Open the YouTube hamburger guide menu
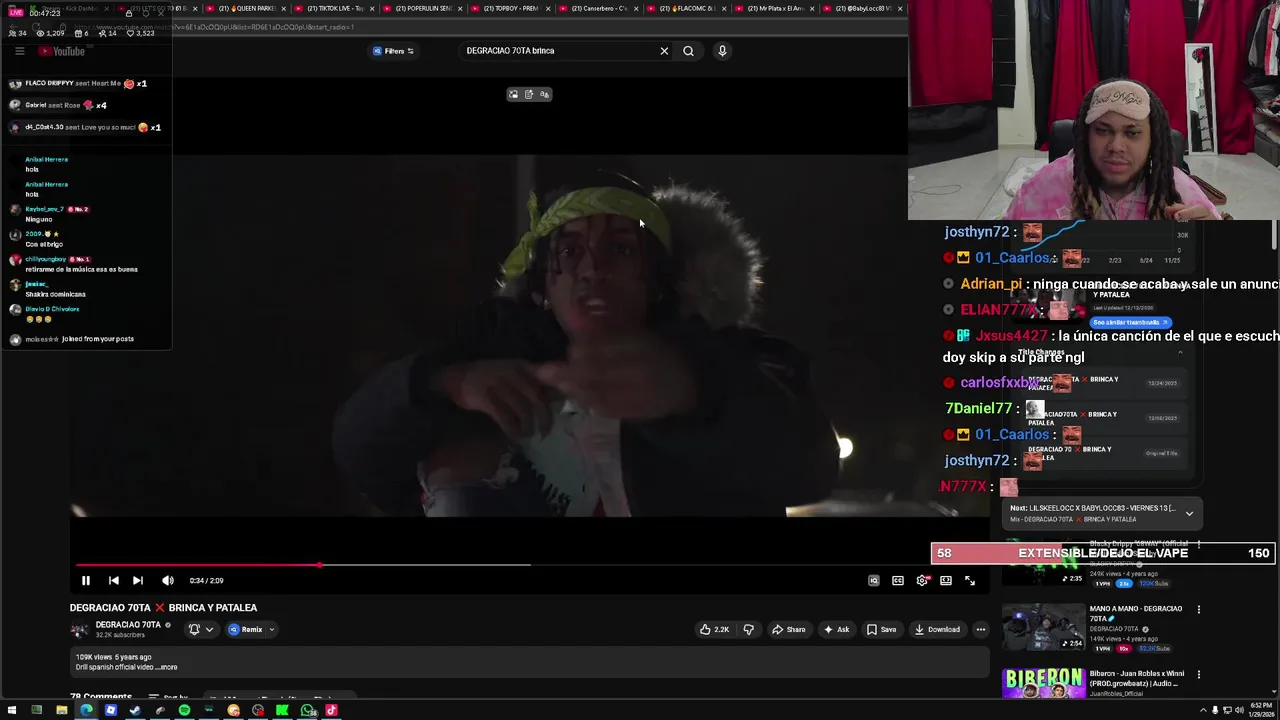Image resolution: width=1280 pixels, height=720 pixels. coord(19,51)
